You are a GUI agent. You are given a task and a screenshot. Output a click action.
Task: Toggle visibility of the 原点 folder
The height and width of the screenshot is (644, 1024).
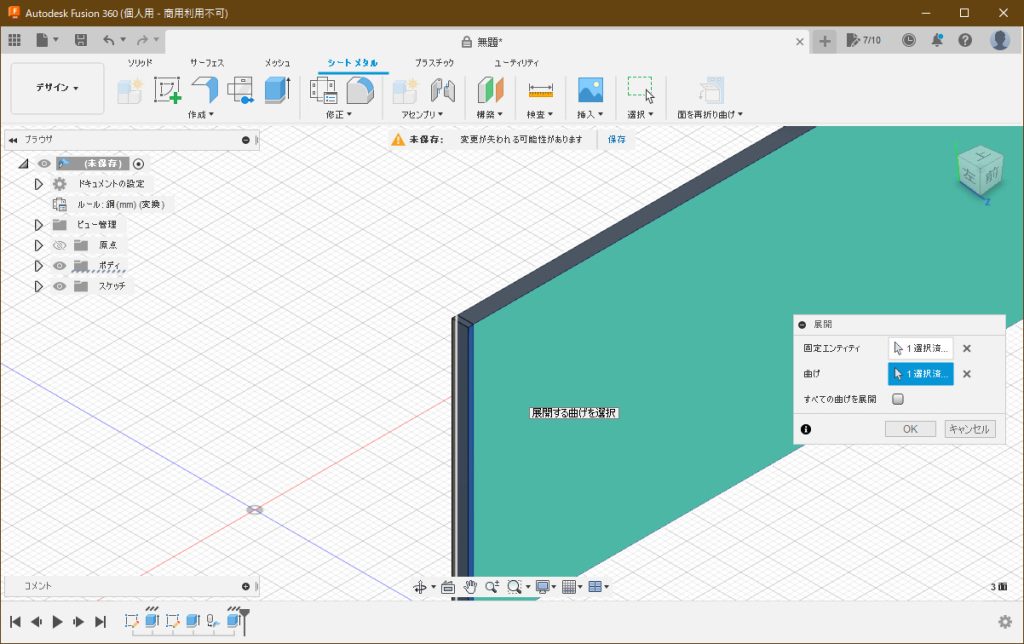coord(59,246)
